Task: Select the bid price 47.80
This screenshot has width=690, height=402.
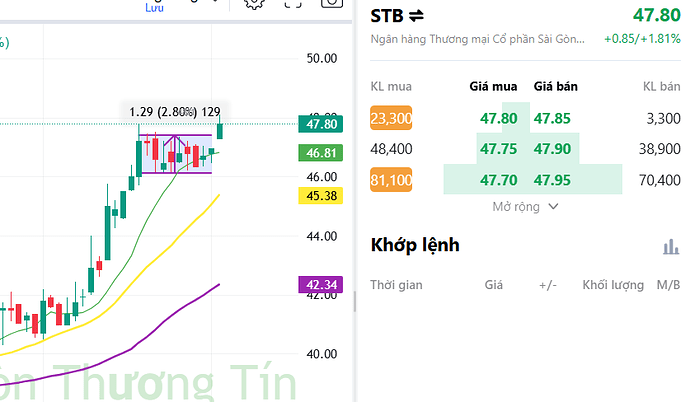Action: [499, 118]
